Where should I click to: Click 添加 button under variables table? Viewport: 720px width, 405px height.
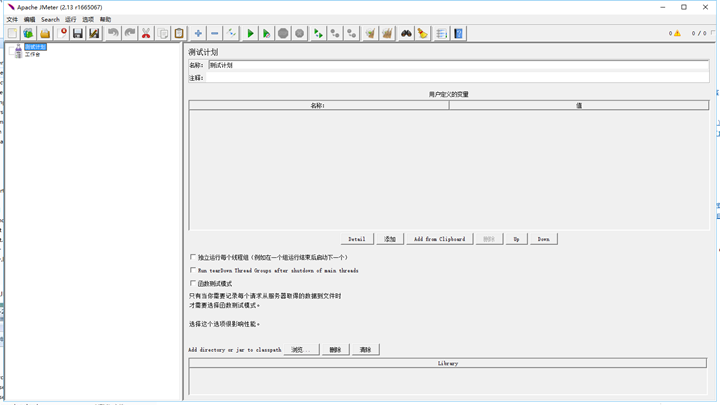pyautogui.click(x=390, y=239)
